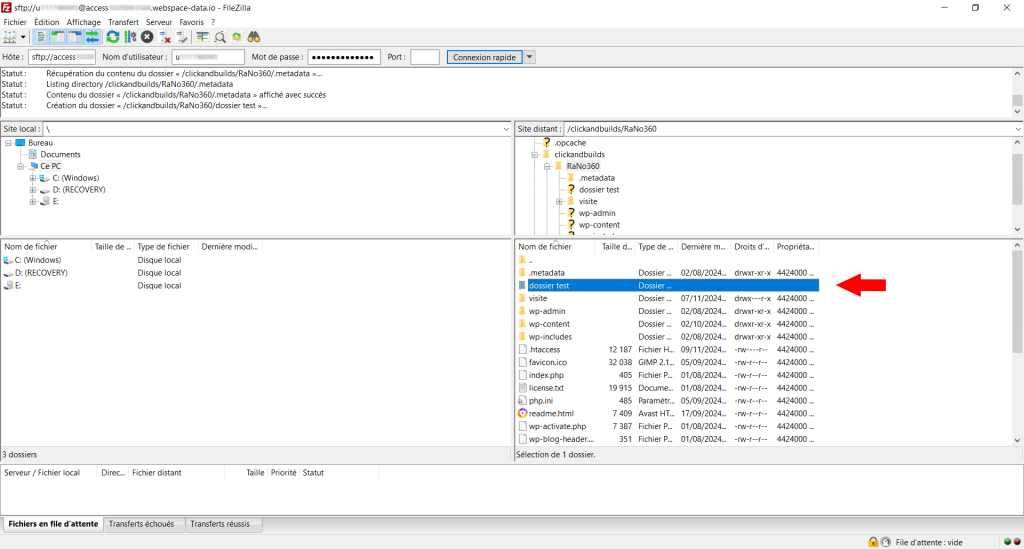Screen dimensions: 1024x549
Task: Toggle the local directory tree view
Action: [x=59, y=37]
